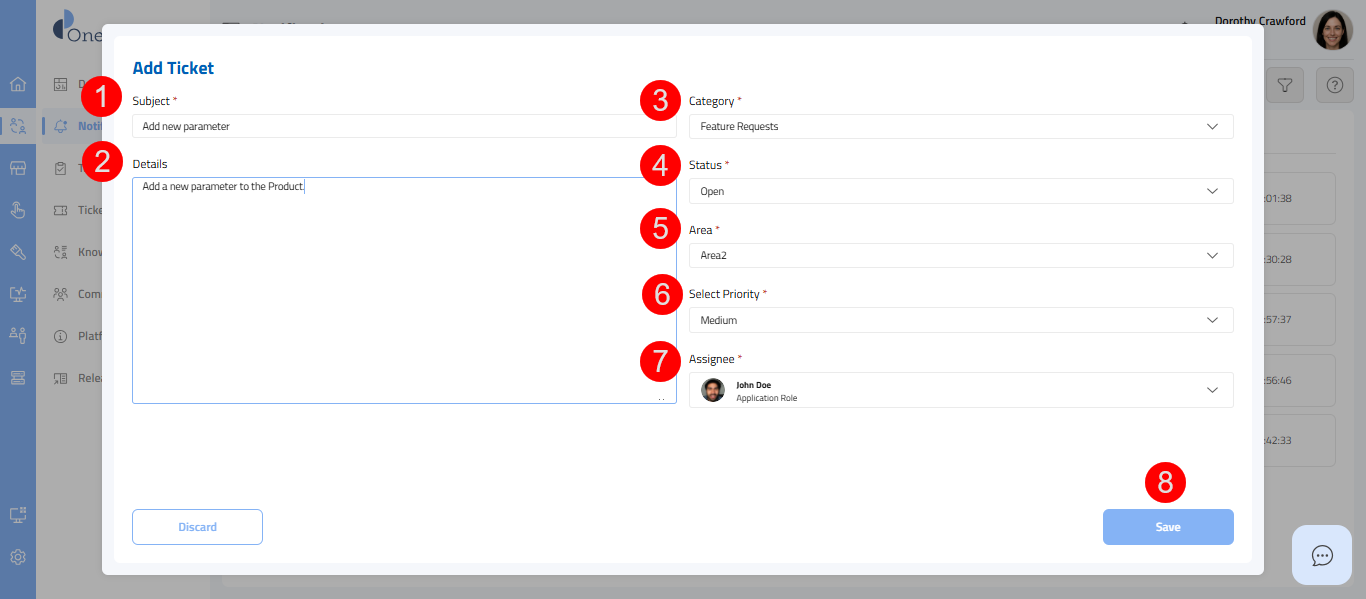
Task: Click the settings gear icon in sidebar
Action: point(18,557)
